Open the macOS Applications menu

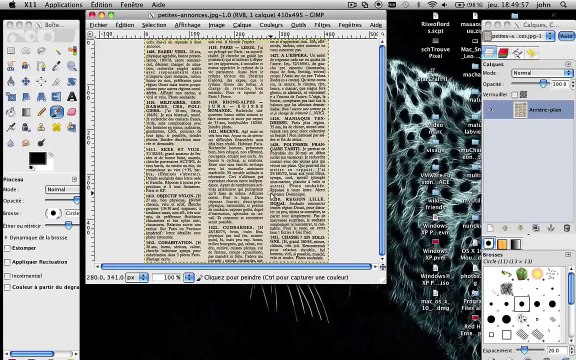tap(64, 5)
